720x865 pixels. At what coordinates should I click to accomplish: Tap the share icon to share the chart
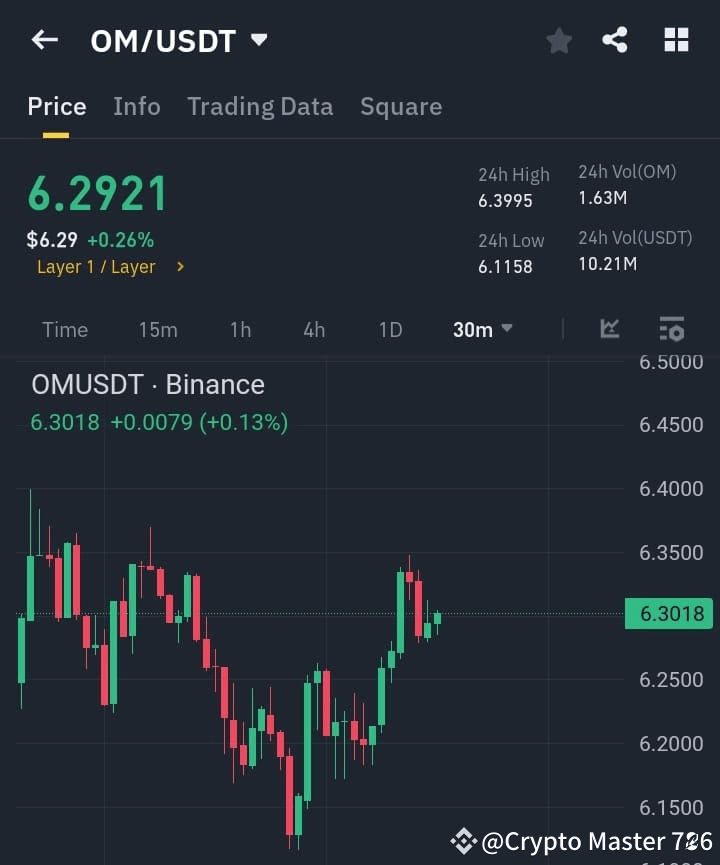[x=615, y=40]
